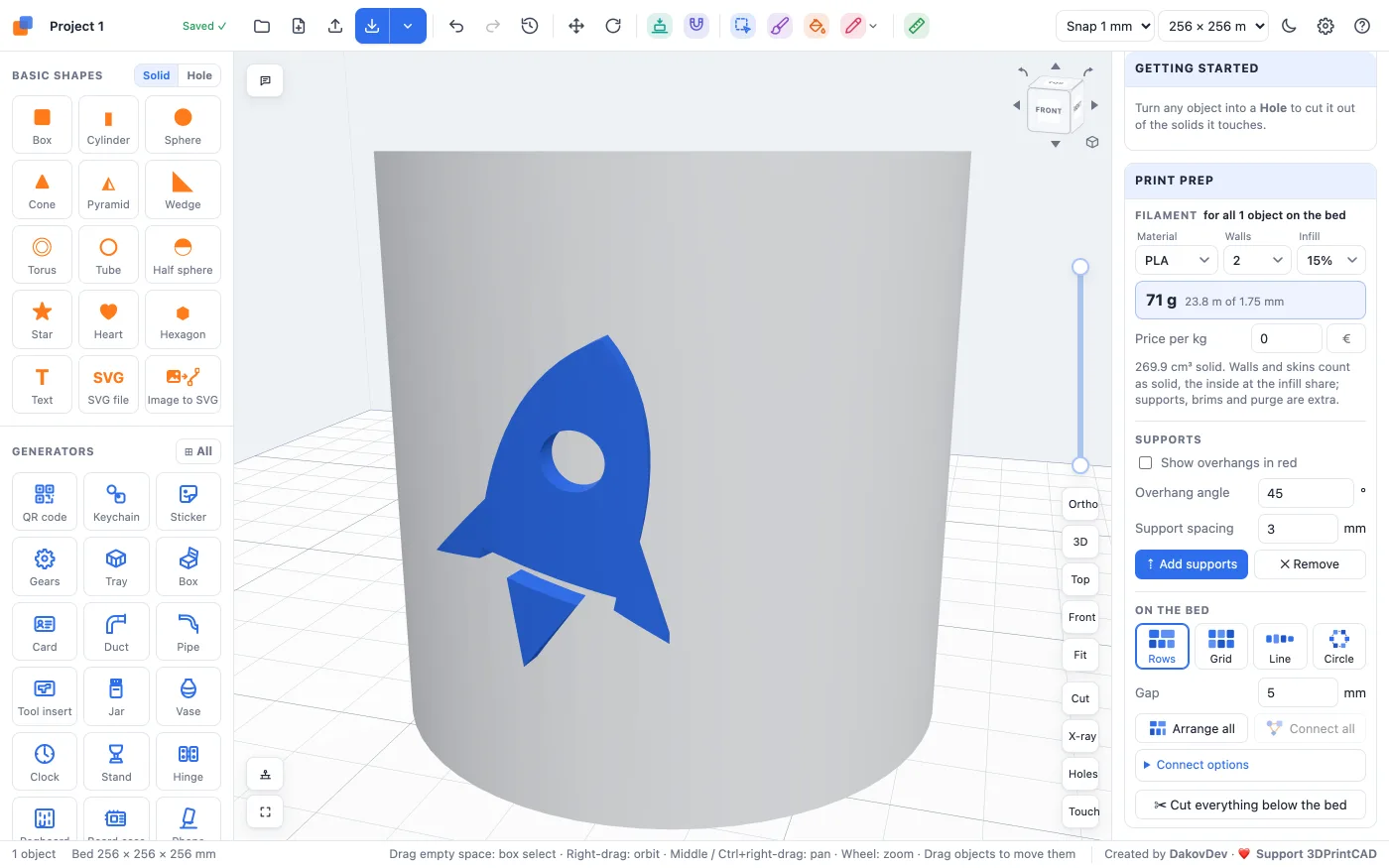Switch shapes mode to Hole
Image resolution: width=1389 pixels, height=868 pixels.
pos(199,75)
